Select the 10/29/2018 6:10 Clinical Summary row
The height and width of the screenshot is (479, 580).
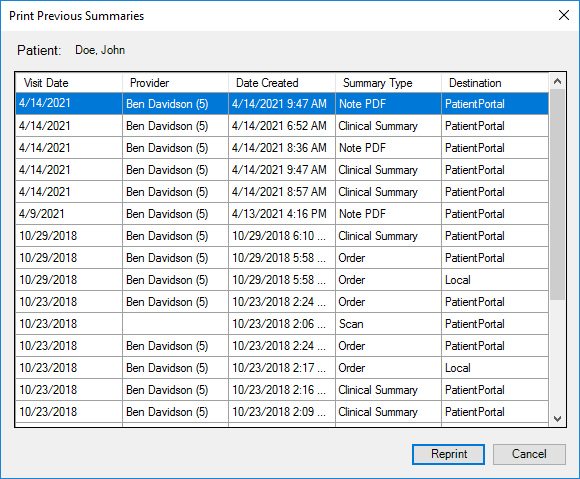coord(282,236)
